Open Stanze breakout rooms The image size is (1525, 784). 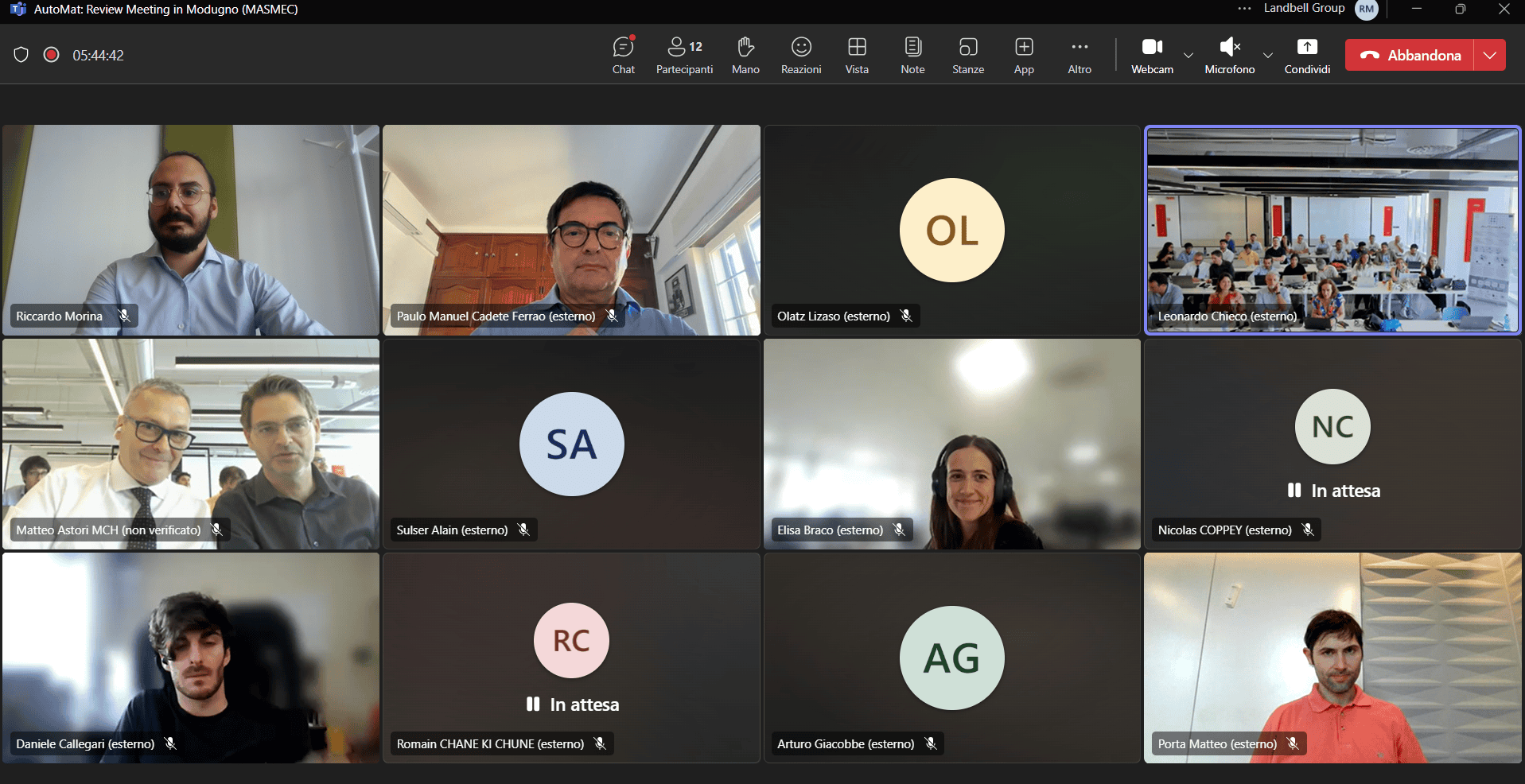pos(968,55)
